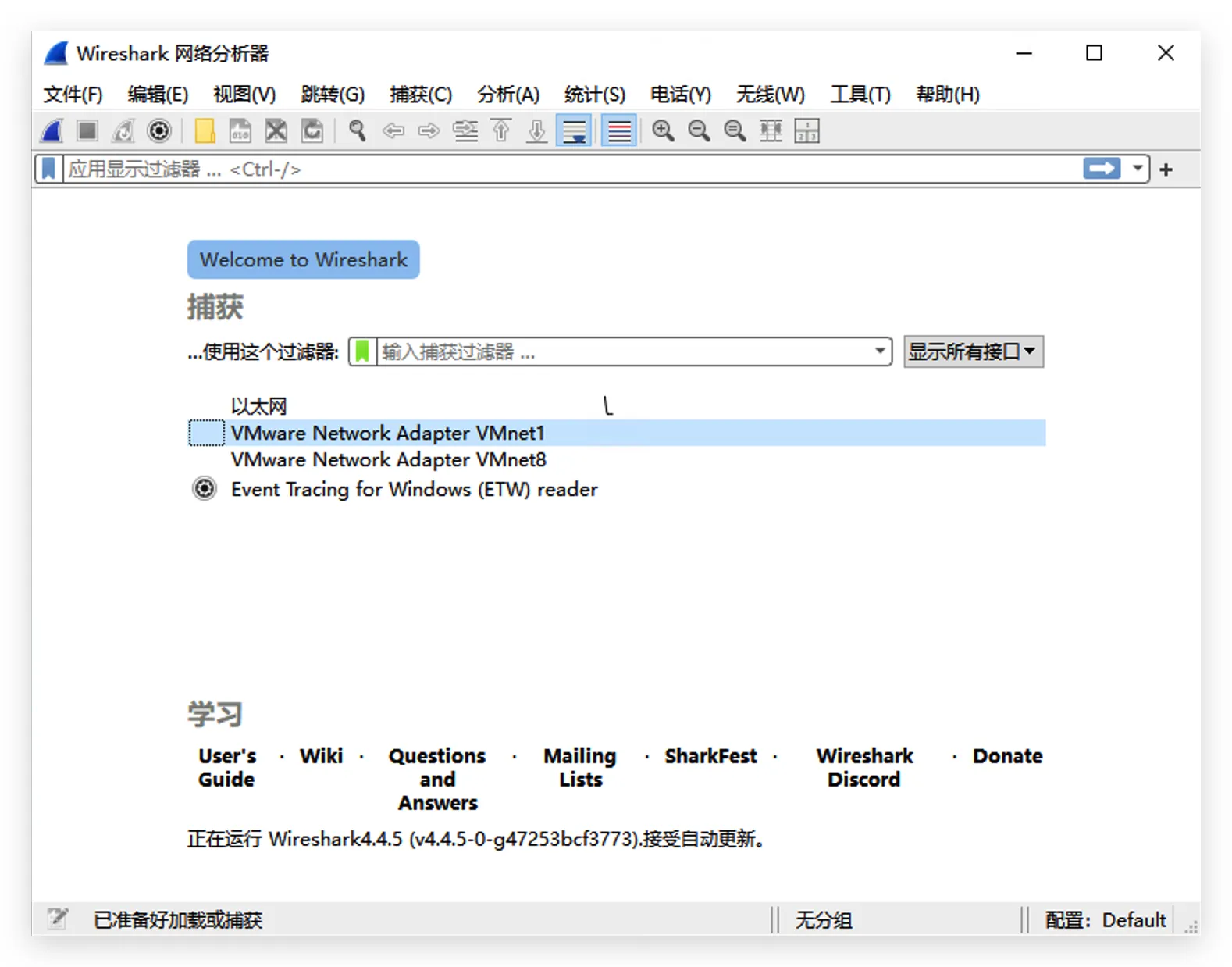Click the gear icon beside ETW reader

[x=205, y=489]
